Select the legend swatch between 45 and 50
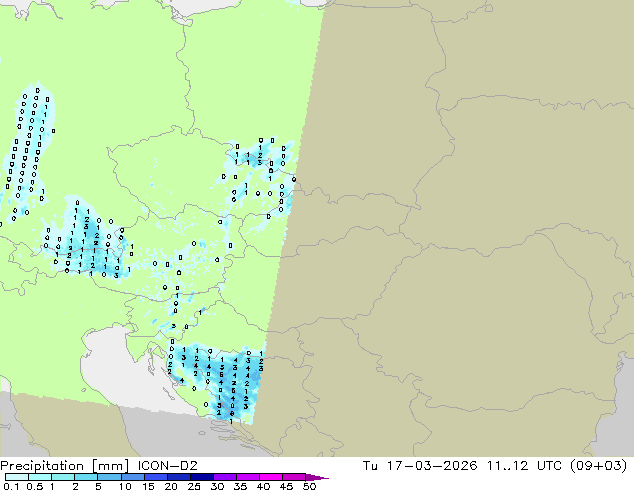The height and width of the screenshot is (490, 634). click(x=294, y=477)
